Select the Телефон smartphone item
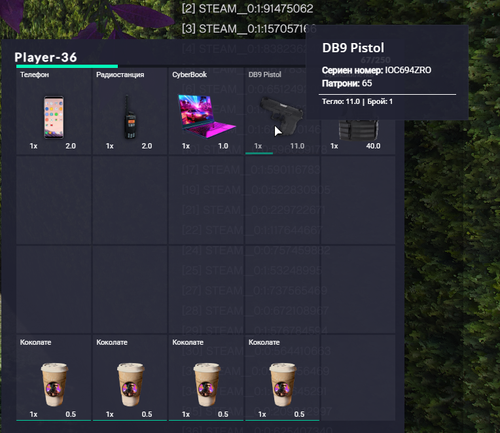 click(x=54, y=117)
